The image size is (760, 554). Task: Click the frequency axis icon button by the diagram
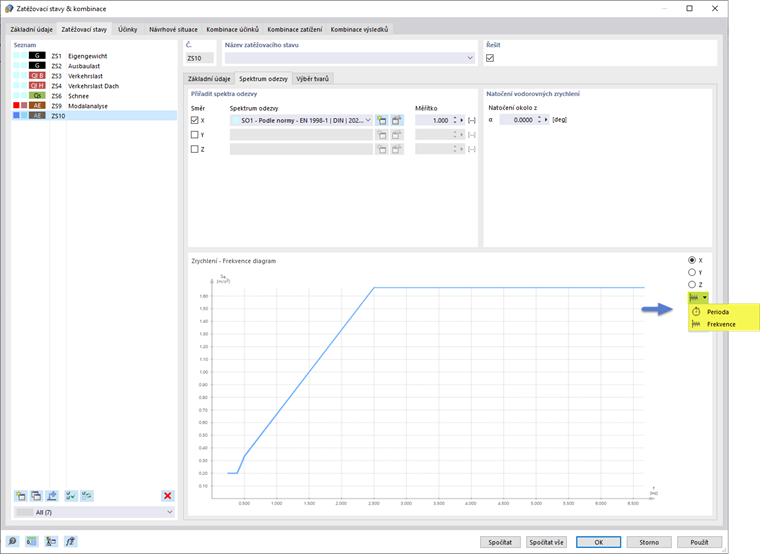tap(694, 297)
